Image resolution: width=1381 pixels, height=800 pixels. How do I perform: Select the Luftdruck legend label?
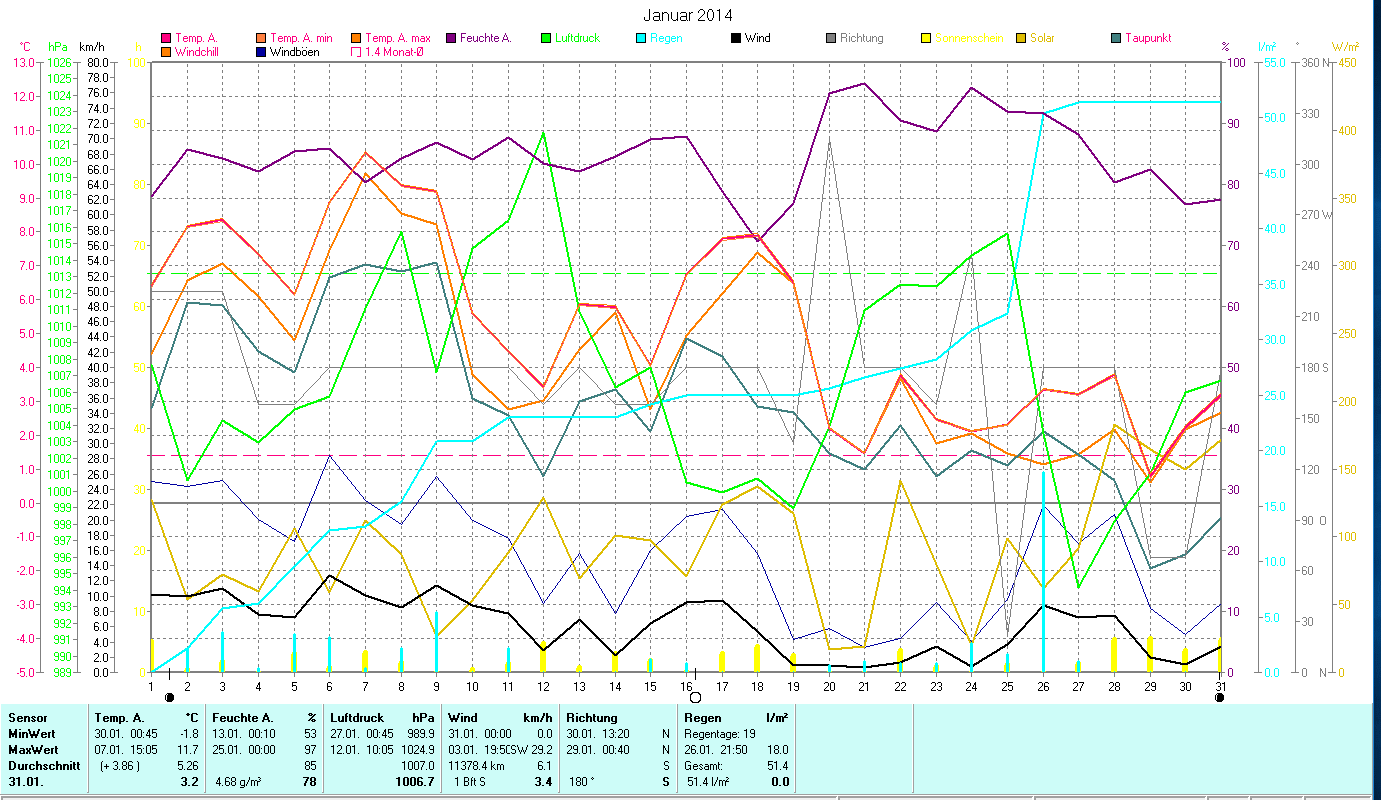click(x=580, y=38)
